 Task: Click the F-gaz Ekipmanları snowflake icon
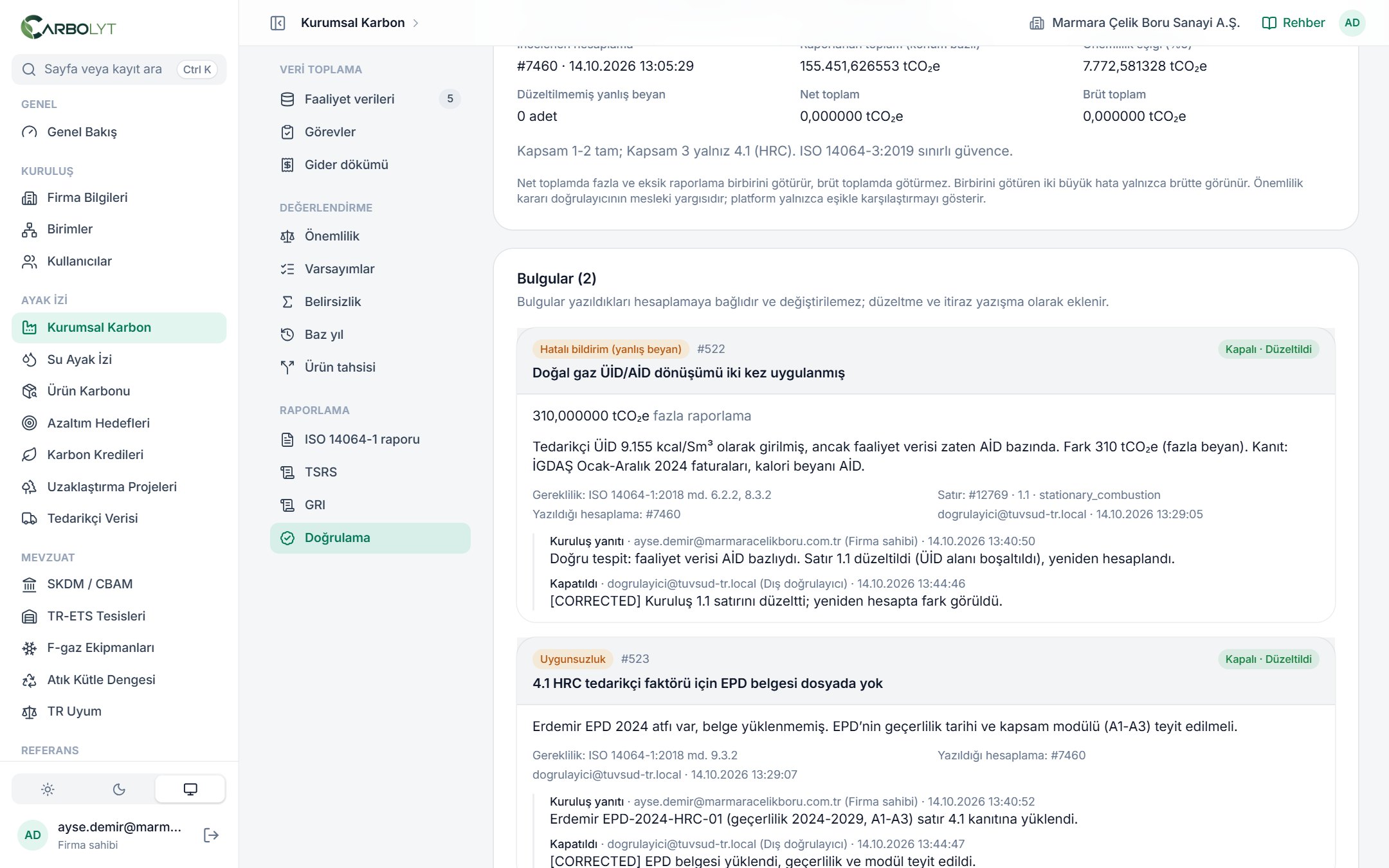coord(30,648)
